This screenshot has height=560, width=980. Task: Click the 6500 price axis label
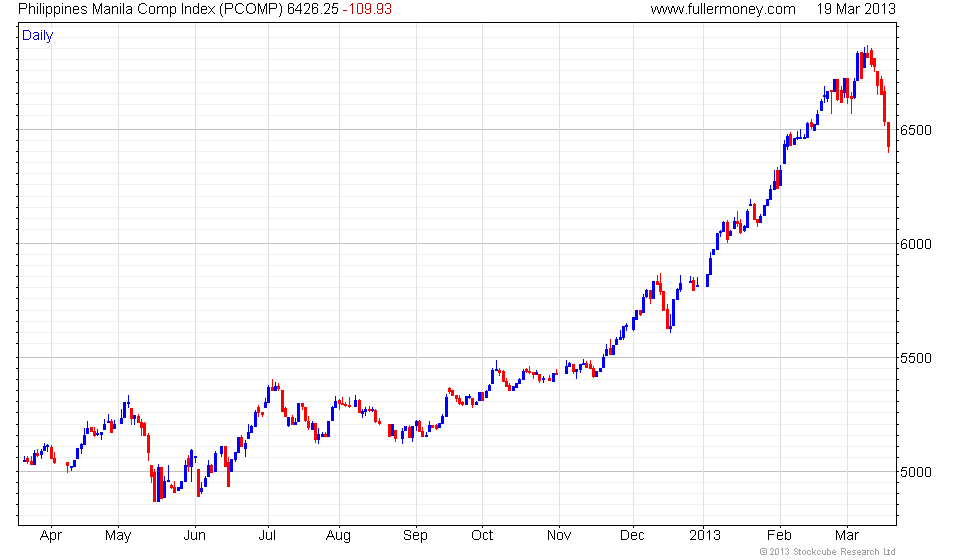click(x=916, y=130)
